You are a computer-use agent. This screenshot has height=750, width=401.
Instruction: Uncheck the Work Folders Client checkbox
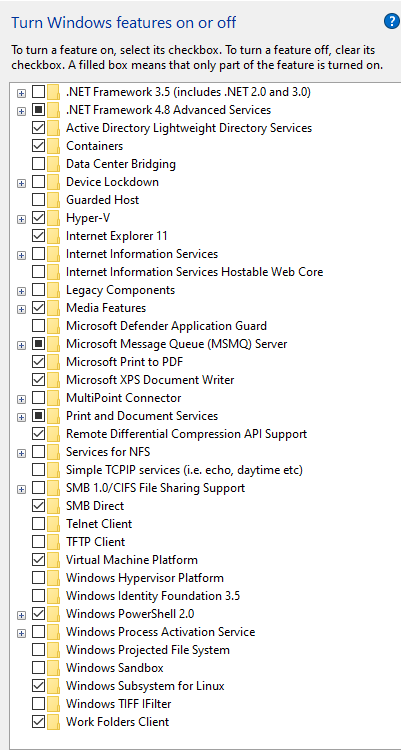(39, 722)
